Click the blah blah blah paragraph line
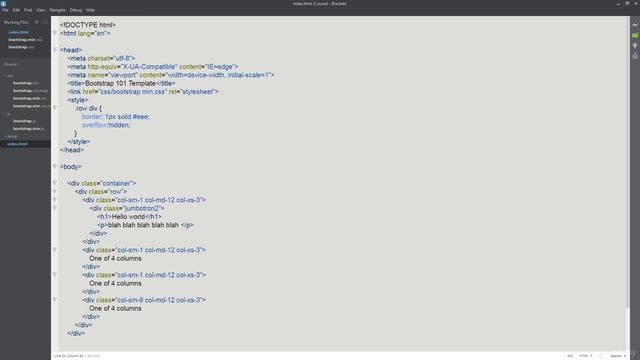Viewport: 640px width, 360px height. point(145,225)
